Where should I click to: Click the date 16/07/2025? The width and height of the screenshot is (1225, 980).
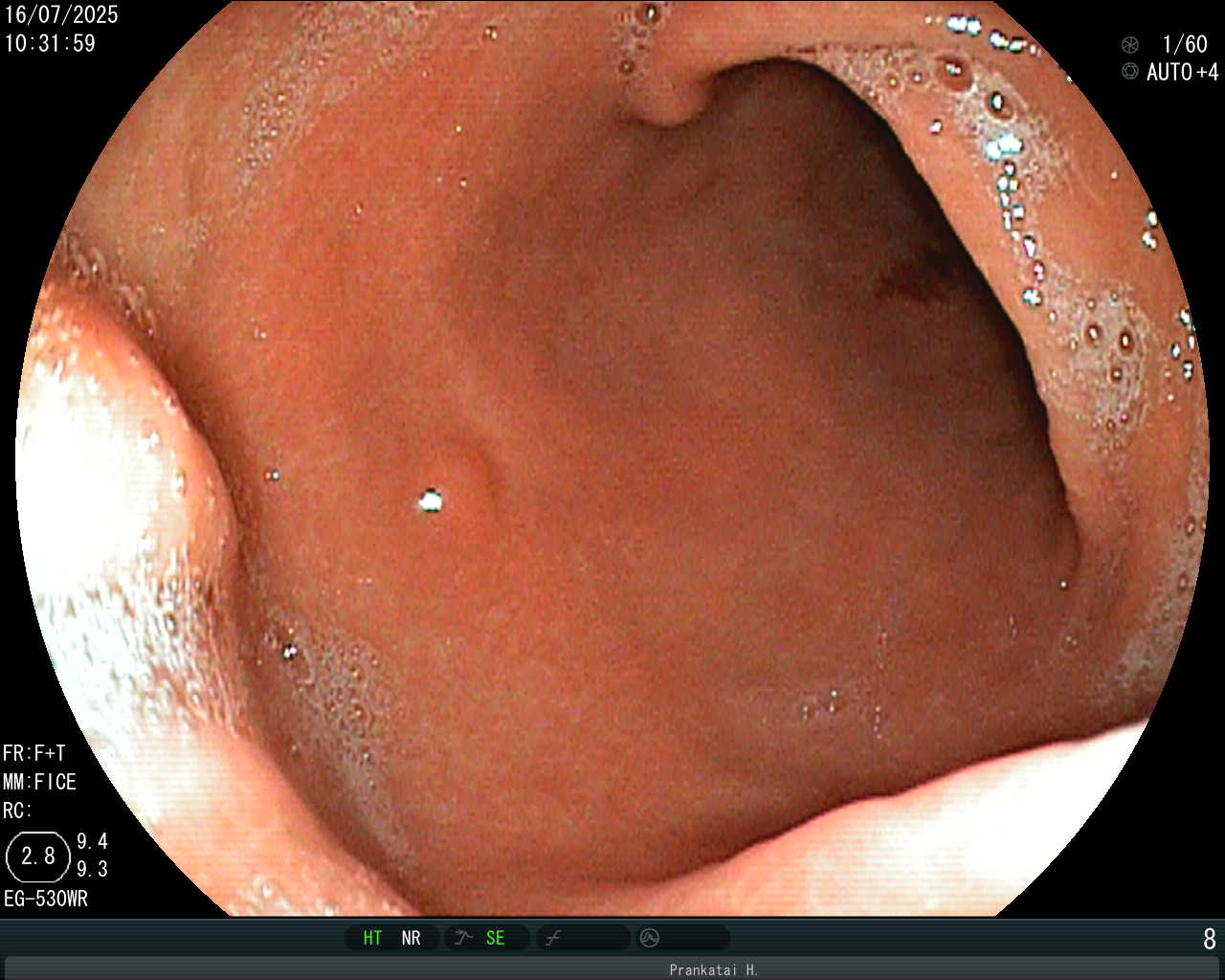click(x=61, y=14)
